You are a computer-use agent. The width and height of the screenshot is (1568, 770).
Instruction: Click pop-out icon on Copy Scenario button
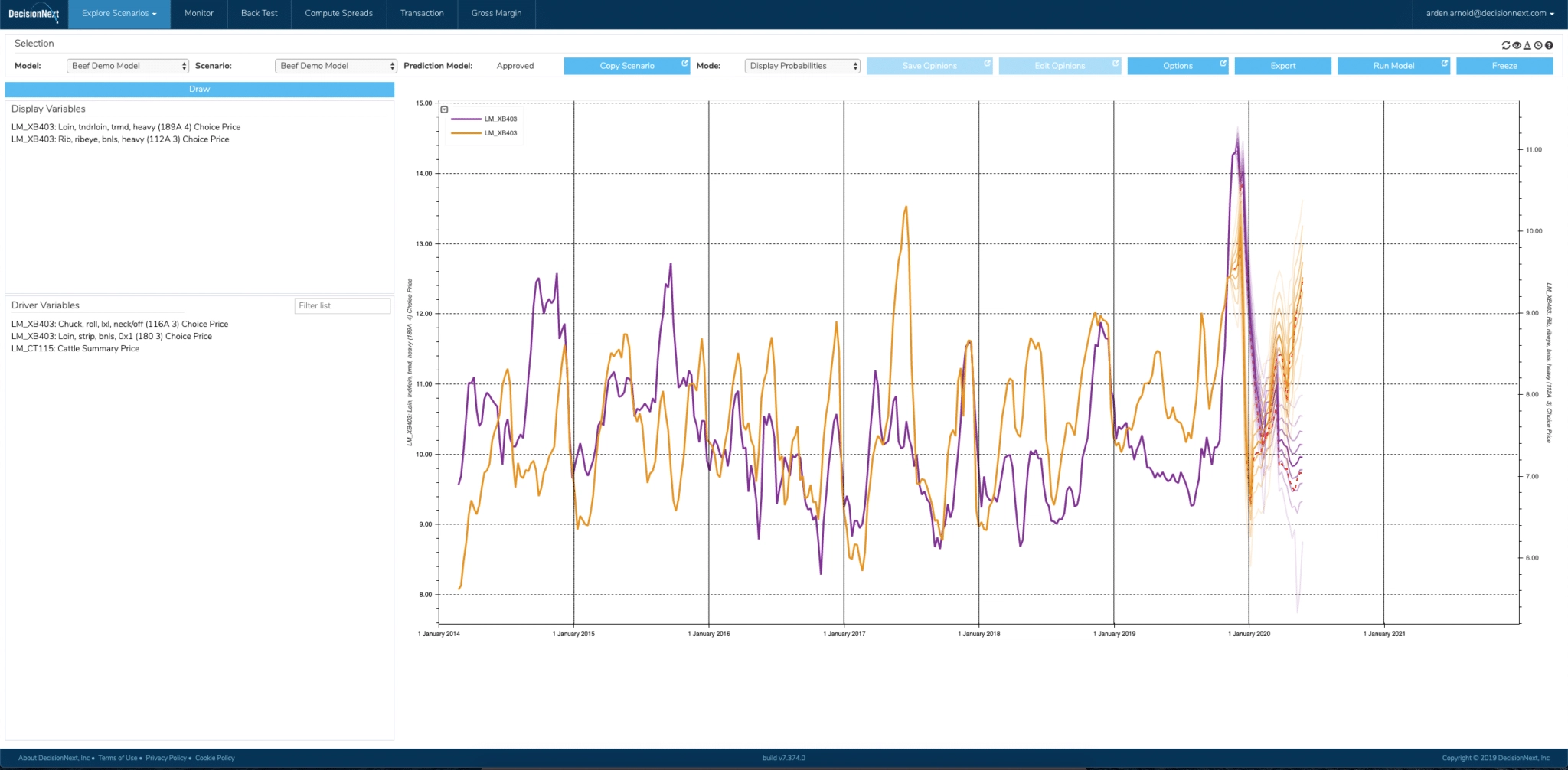coord(684,64)
